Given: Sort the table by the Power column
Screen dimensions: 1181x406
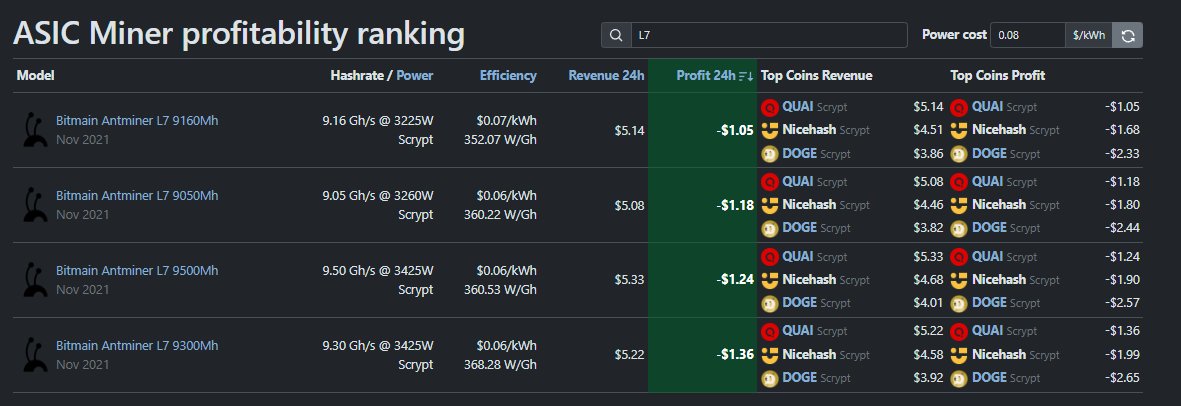Looking at the screenshot, I should click(414, 75).
